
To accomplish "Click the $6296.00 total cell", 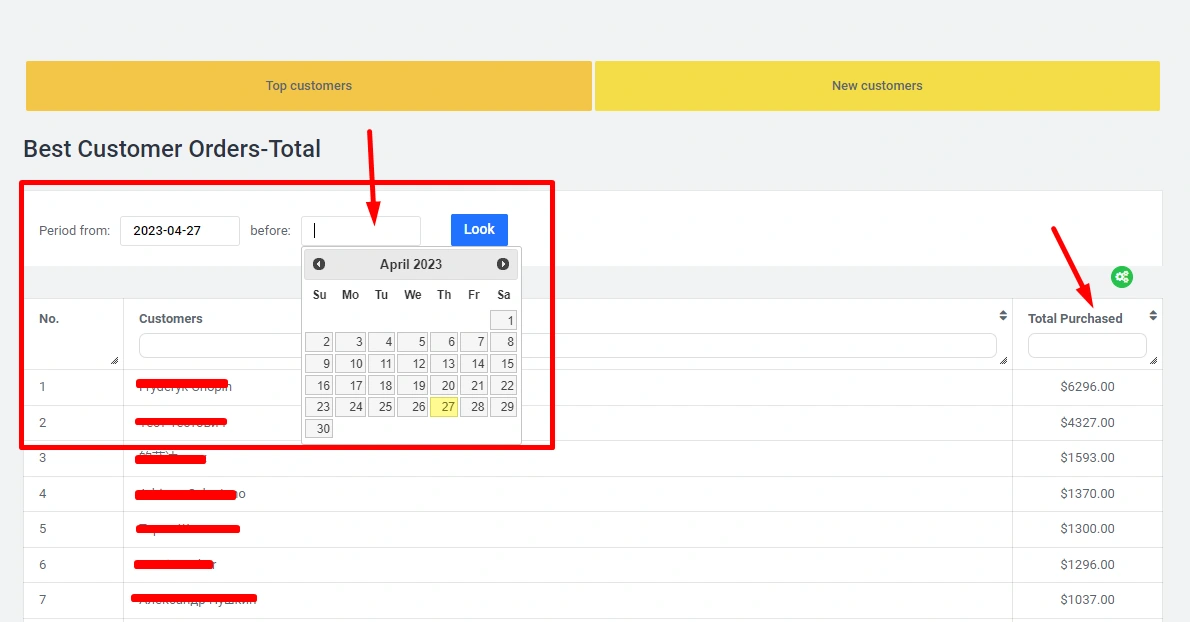I will pos(1087,387).
